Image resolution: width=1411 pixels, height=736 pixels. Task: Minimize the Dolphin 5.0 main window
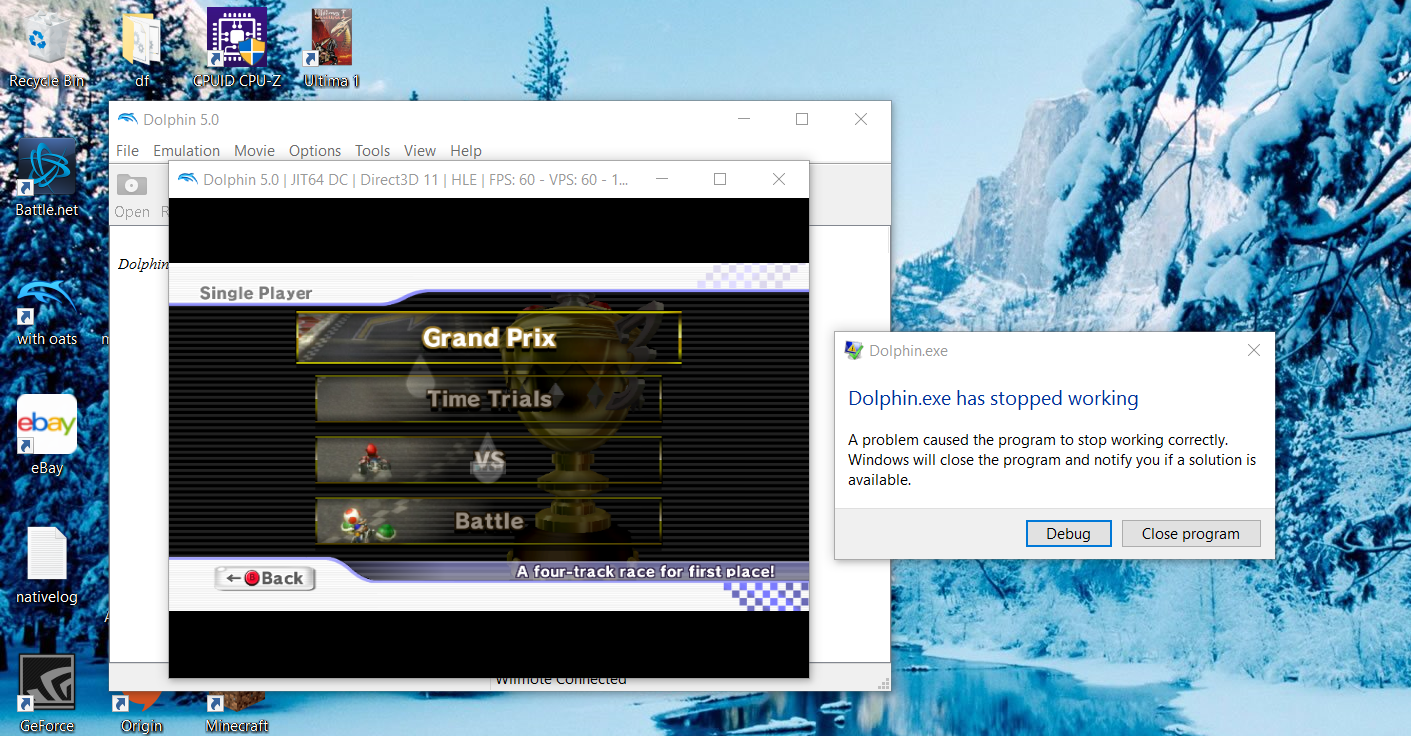744,119
